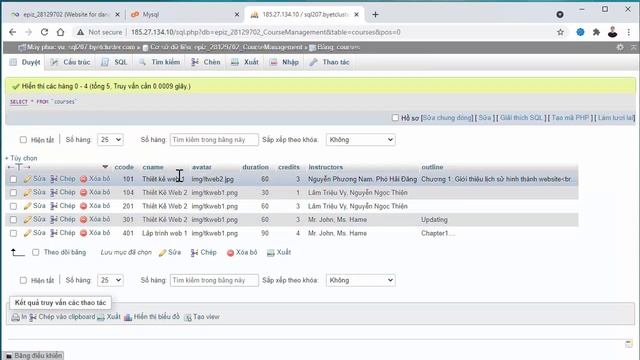Open the Thao tác operations tab
Image resolution: width=640 pixels, height=360 pixels.
[329, 62]
